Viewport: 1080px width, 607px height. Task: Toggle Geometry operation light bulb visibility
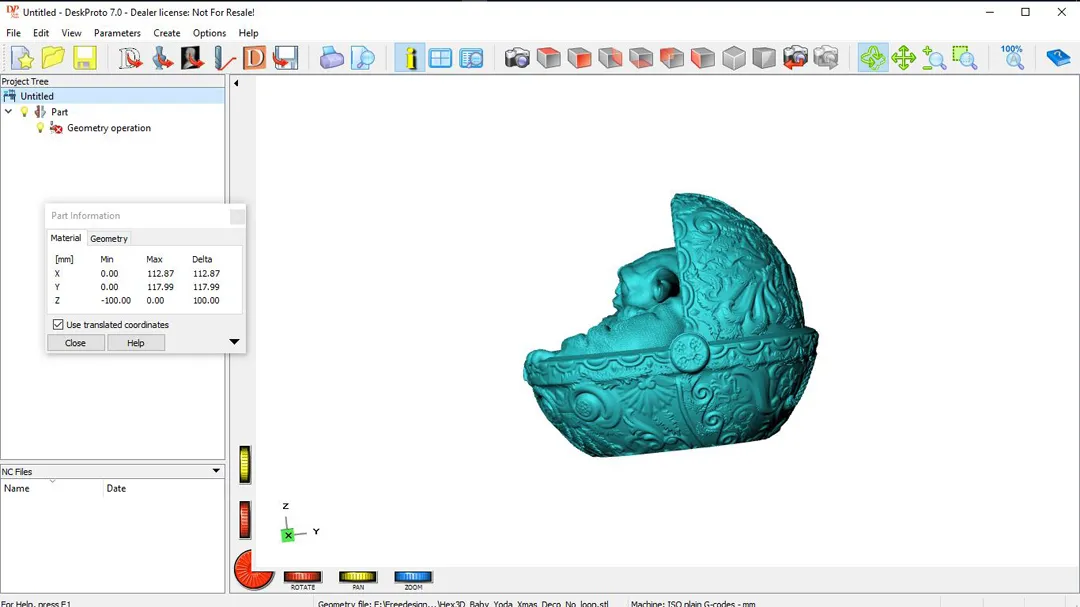(41, 128)
